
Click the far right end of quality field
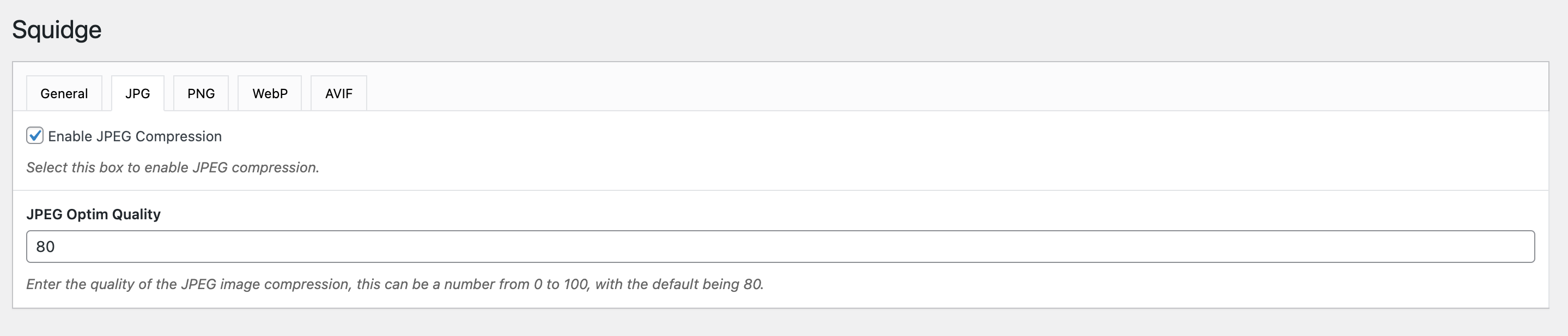point(1522,247)
